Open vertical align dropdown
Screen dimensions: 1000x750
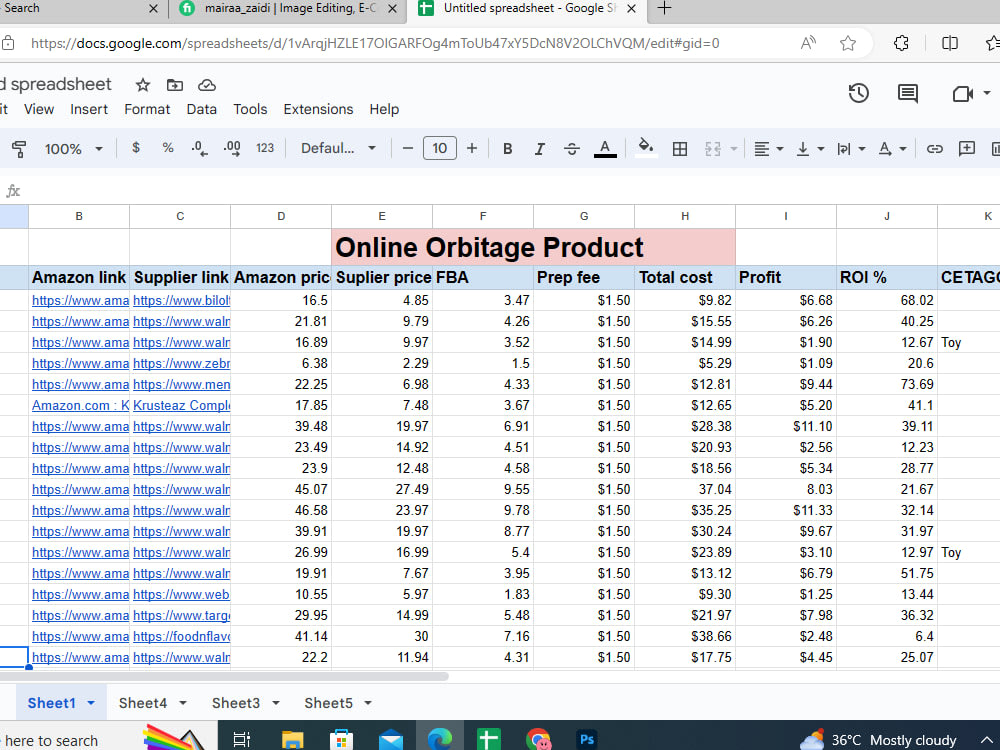click(x=810, y=149)
